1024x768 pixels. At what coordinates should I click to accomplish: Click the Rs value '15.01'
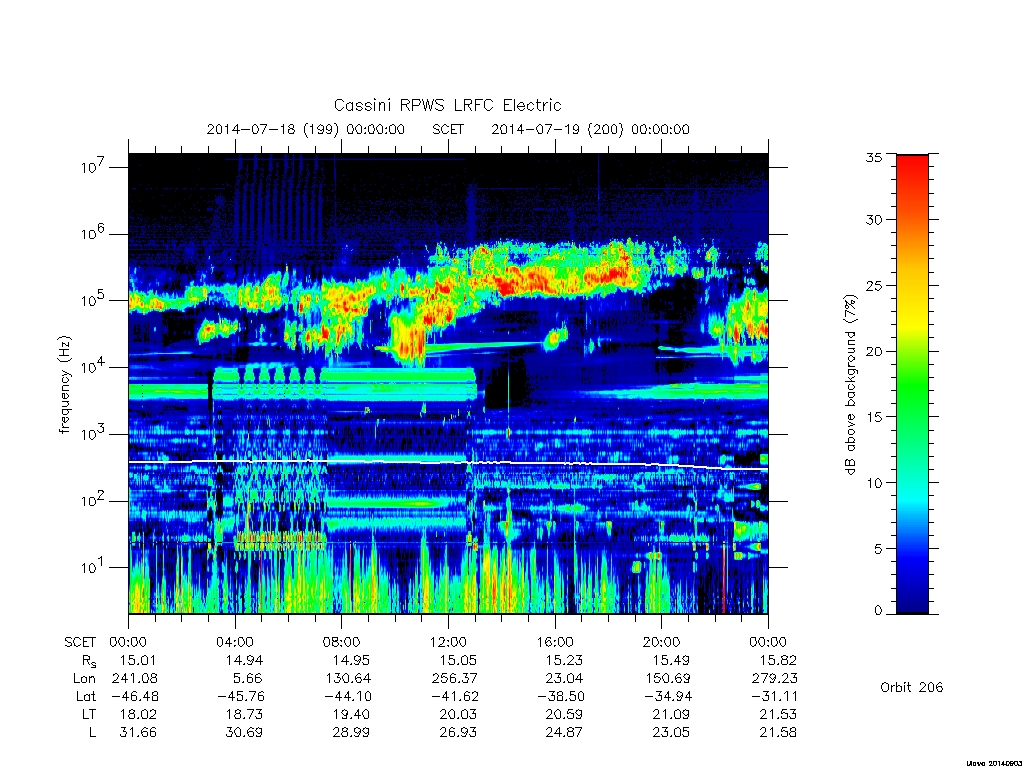(138, 660)
